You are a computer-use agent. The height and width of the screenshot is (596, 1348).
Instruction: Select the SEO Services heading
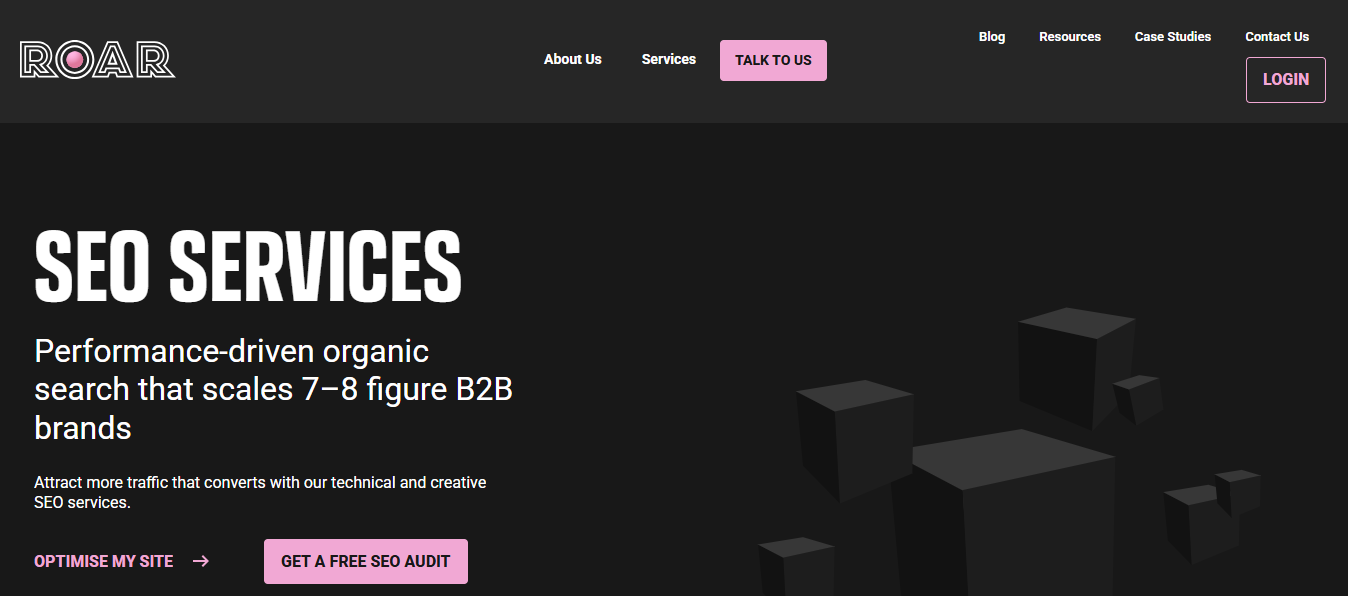point(248,267)
